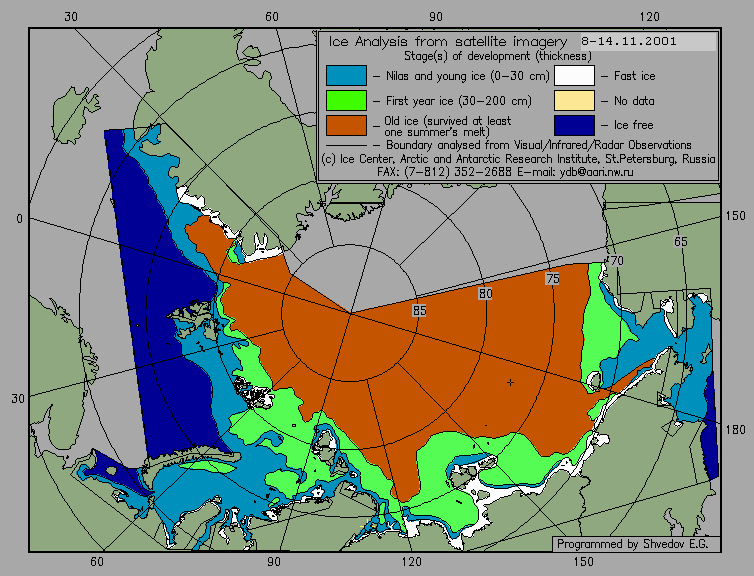The height and width of the screenshot is (576, 754).
Task: Click the 'No data' legend label
Action: (x=634, y=101)
